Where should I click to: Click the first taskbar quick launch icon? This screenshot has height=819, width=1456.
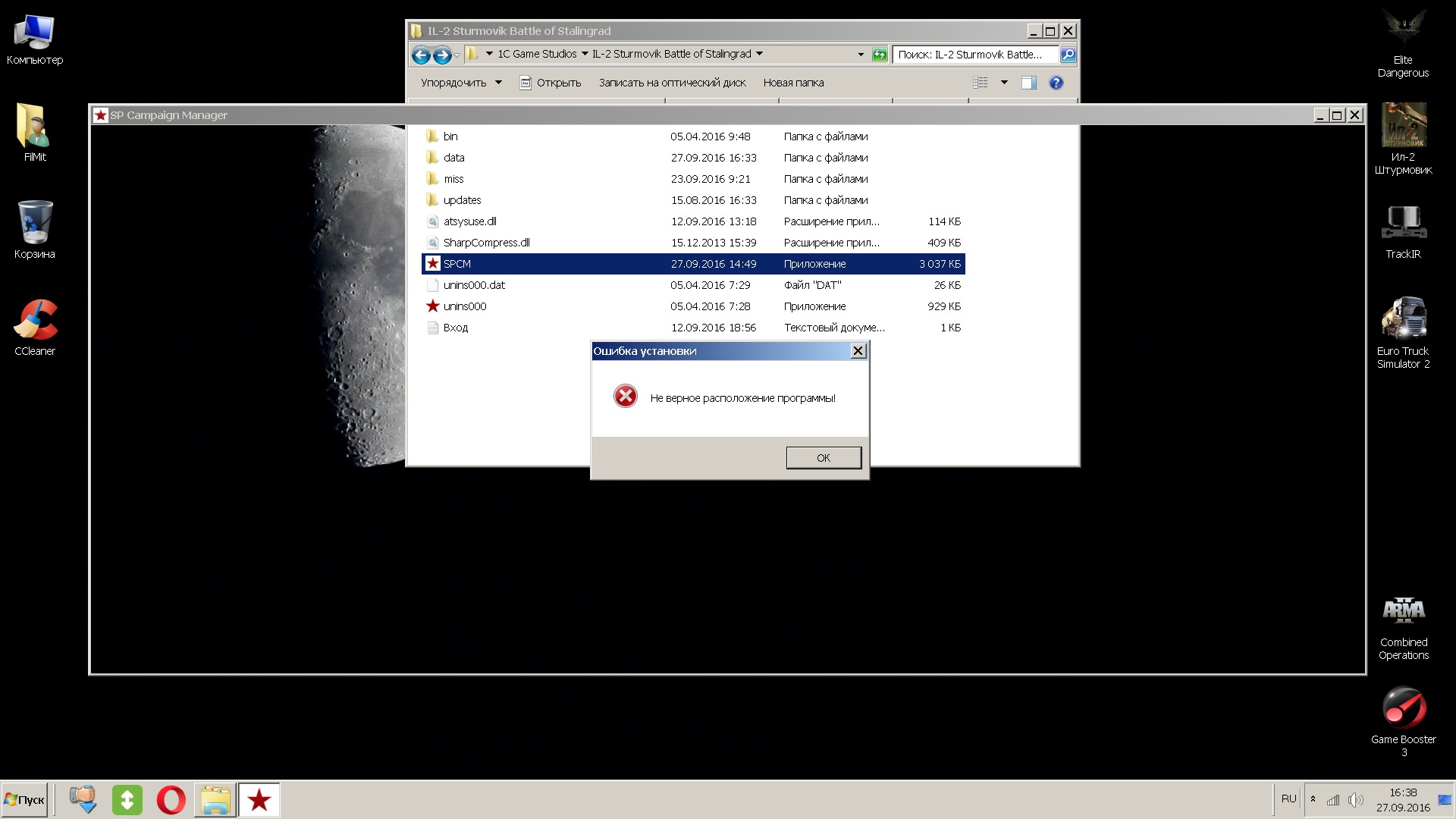click(x=83, y=800)
